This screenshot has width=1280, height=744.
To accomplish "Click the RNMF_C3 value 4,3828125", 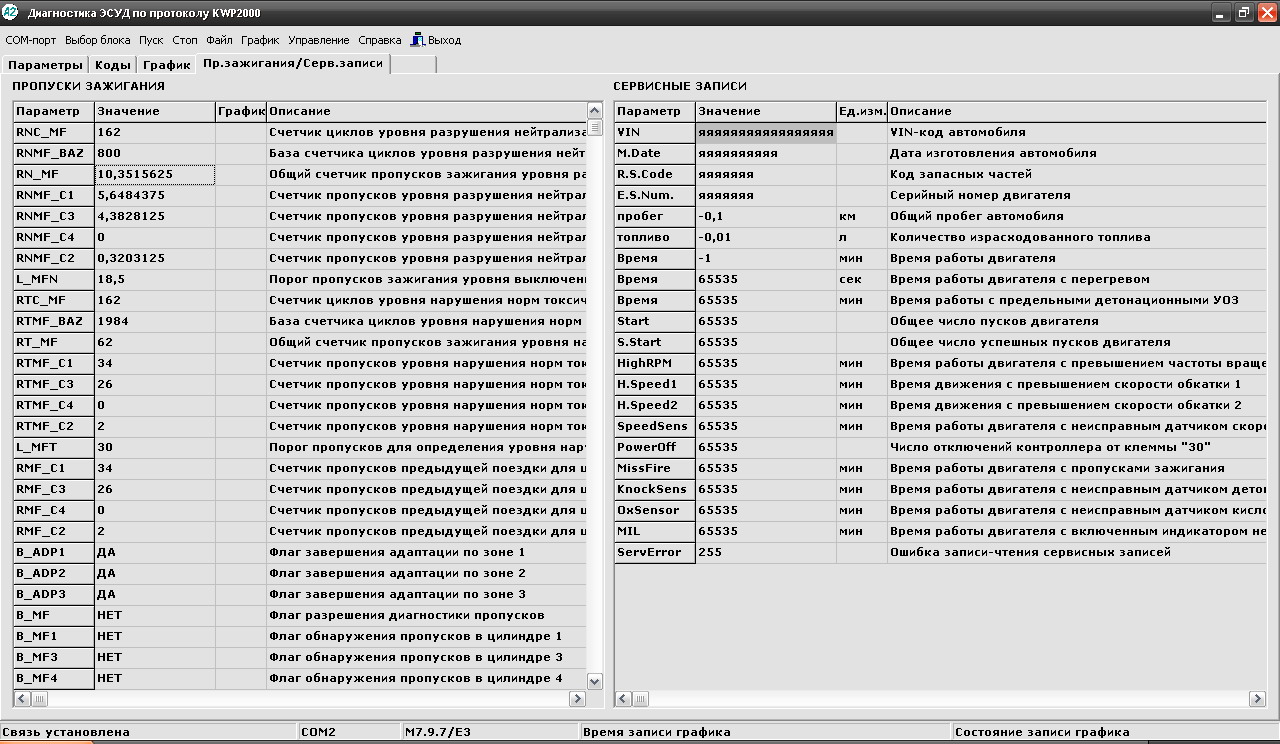I will pyautogui.click(x=155, y=216).
